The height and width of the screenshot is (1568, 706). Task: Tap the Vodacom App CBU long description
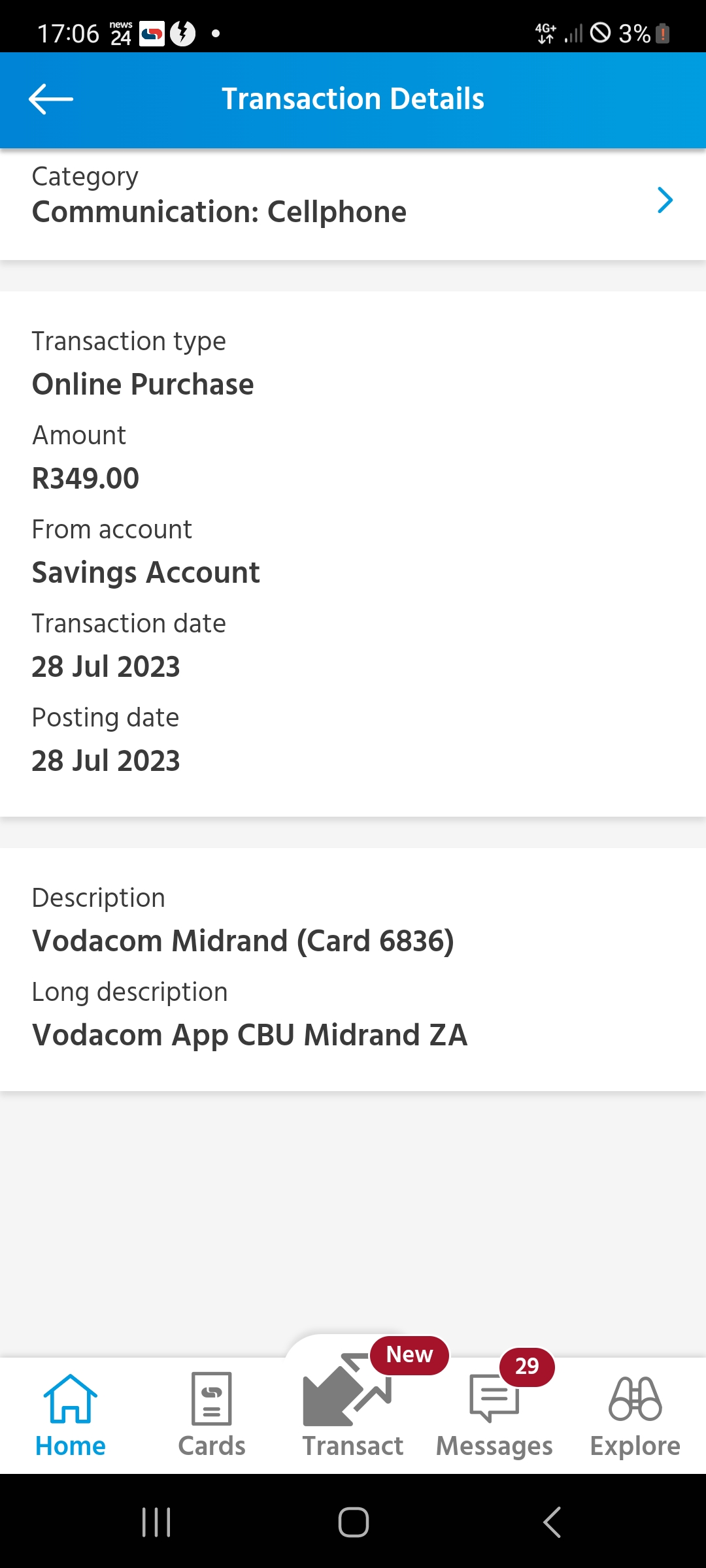point(250,1035)
